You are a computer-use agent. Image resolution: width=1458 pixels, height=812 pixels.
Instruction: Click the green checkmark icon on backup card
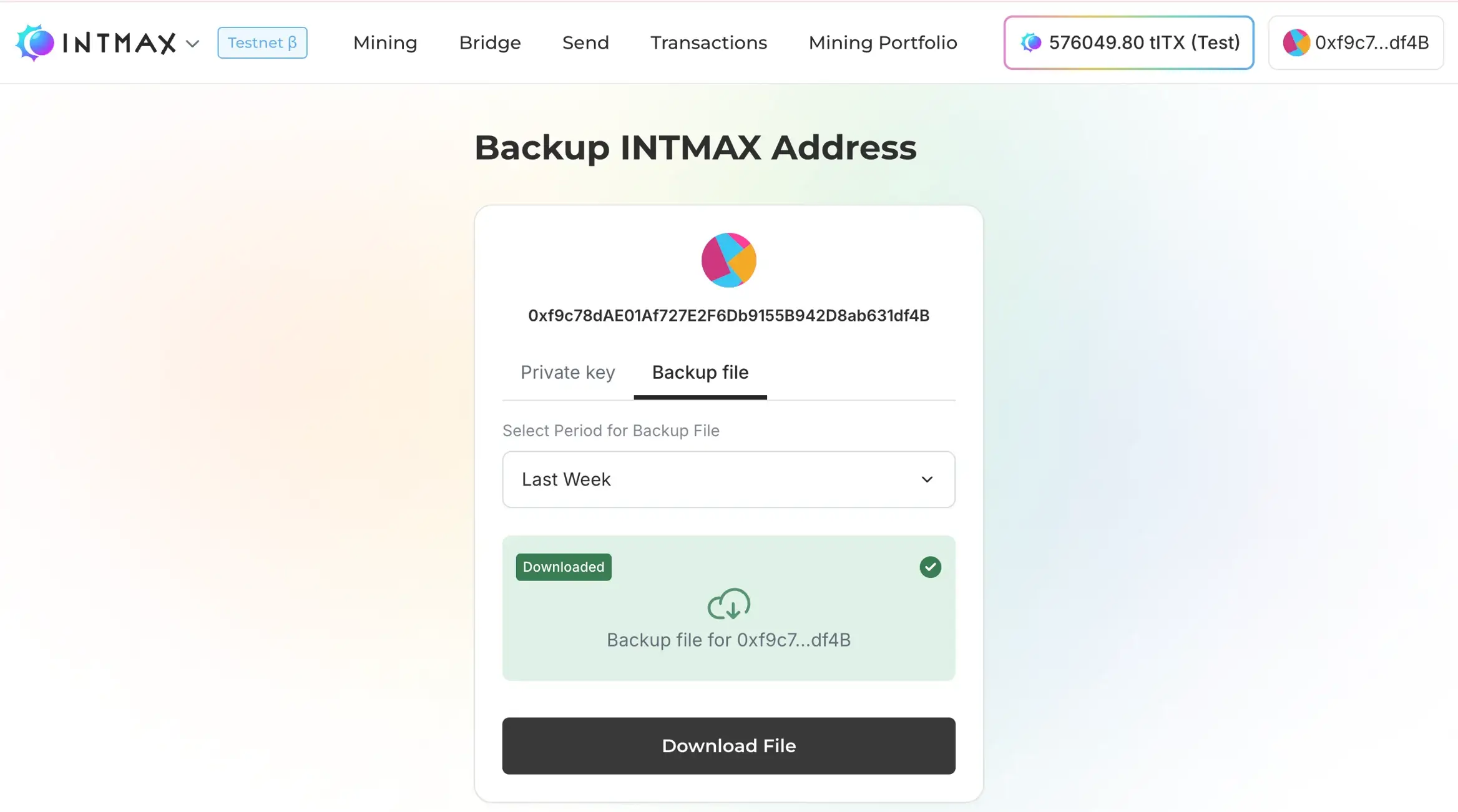pyautogui.click(x=929, y=567)
